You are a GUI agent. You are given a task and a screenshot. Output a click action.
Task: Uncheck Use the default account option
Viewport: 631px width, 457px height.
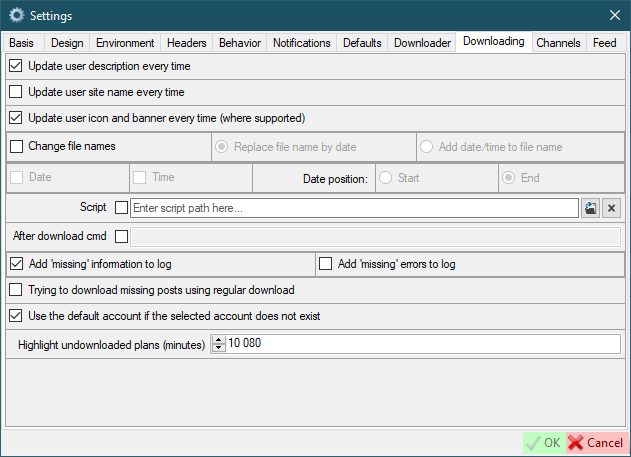coord(15,316)
